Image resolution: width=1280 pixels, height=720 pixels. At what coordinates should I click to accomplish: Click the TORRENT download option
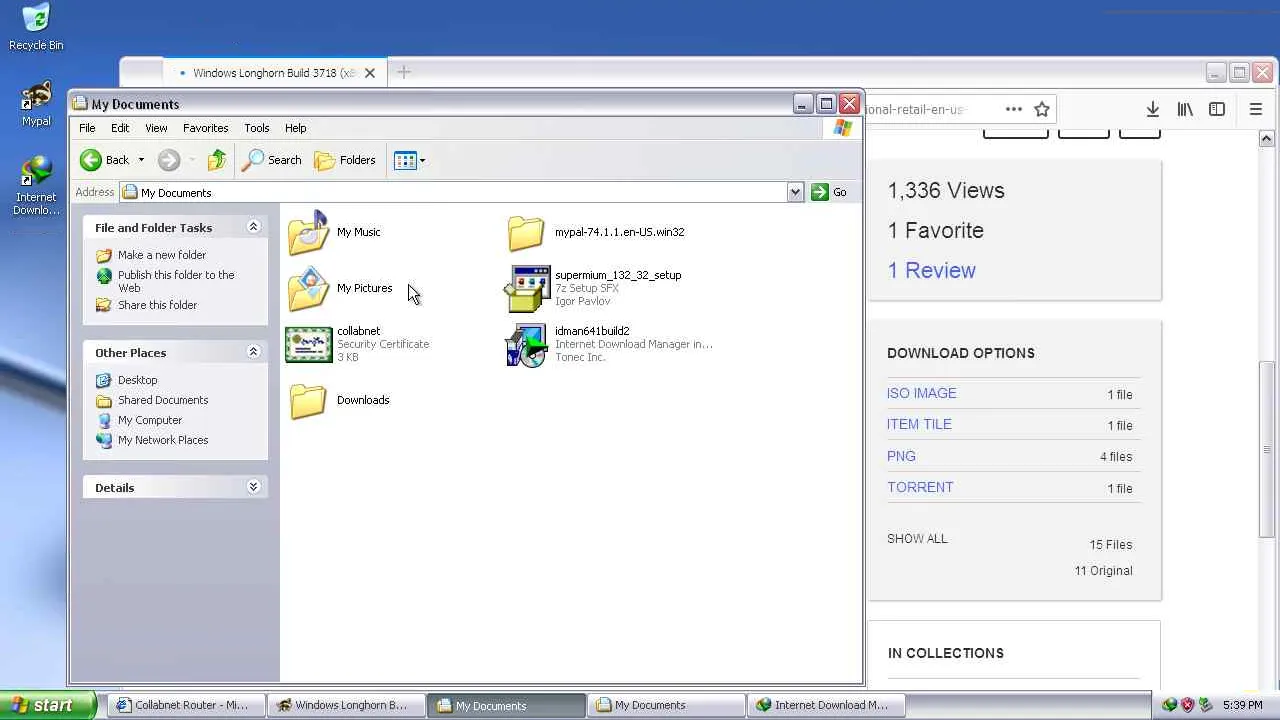(920, 487)
